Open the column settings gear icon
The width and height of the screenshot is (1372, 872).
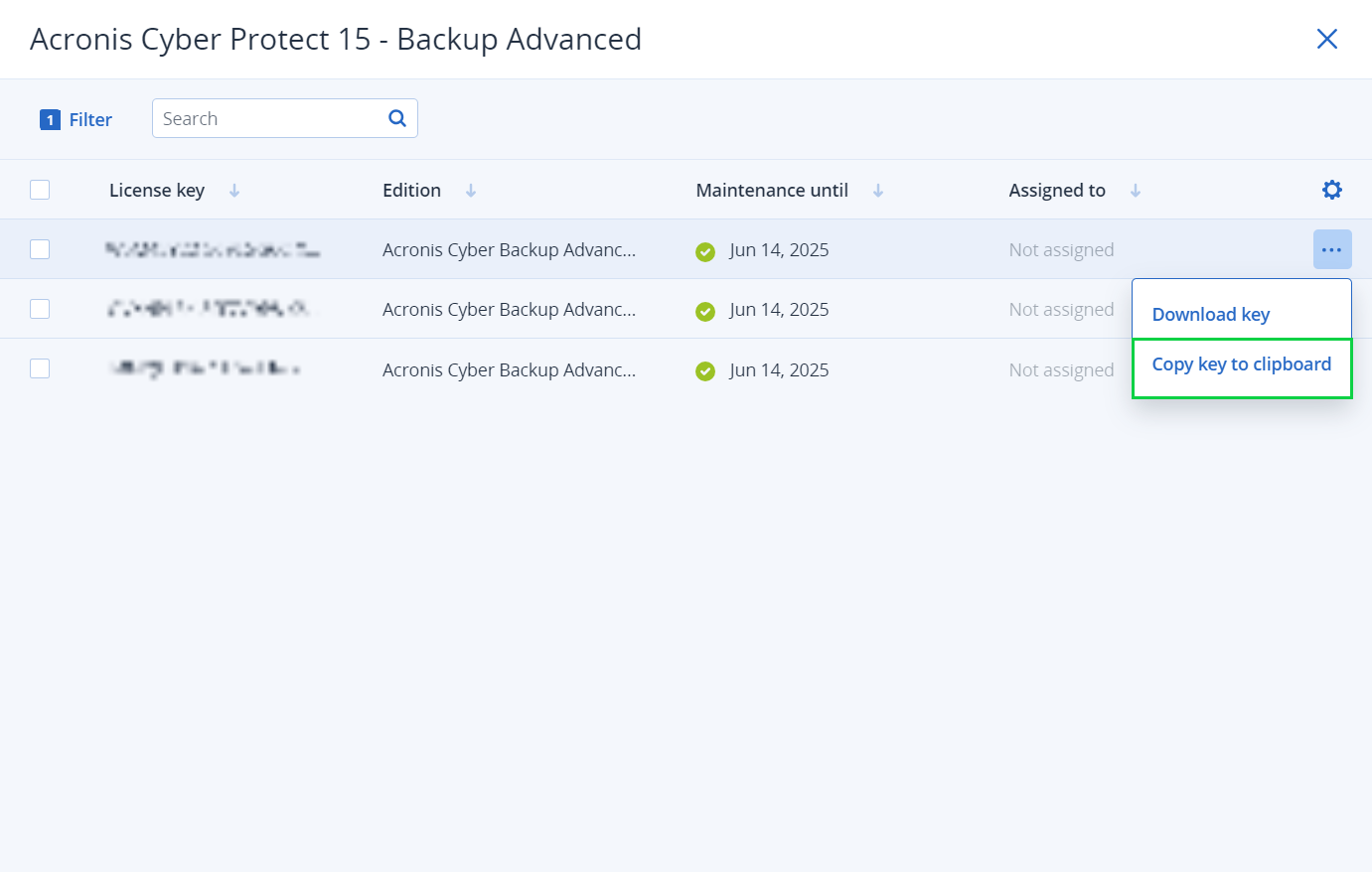pos(1331,189)
